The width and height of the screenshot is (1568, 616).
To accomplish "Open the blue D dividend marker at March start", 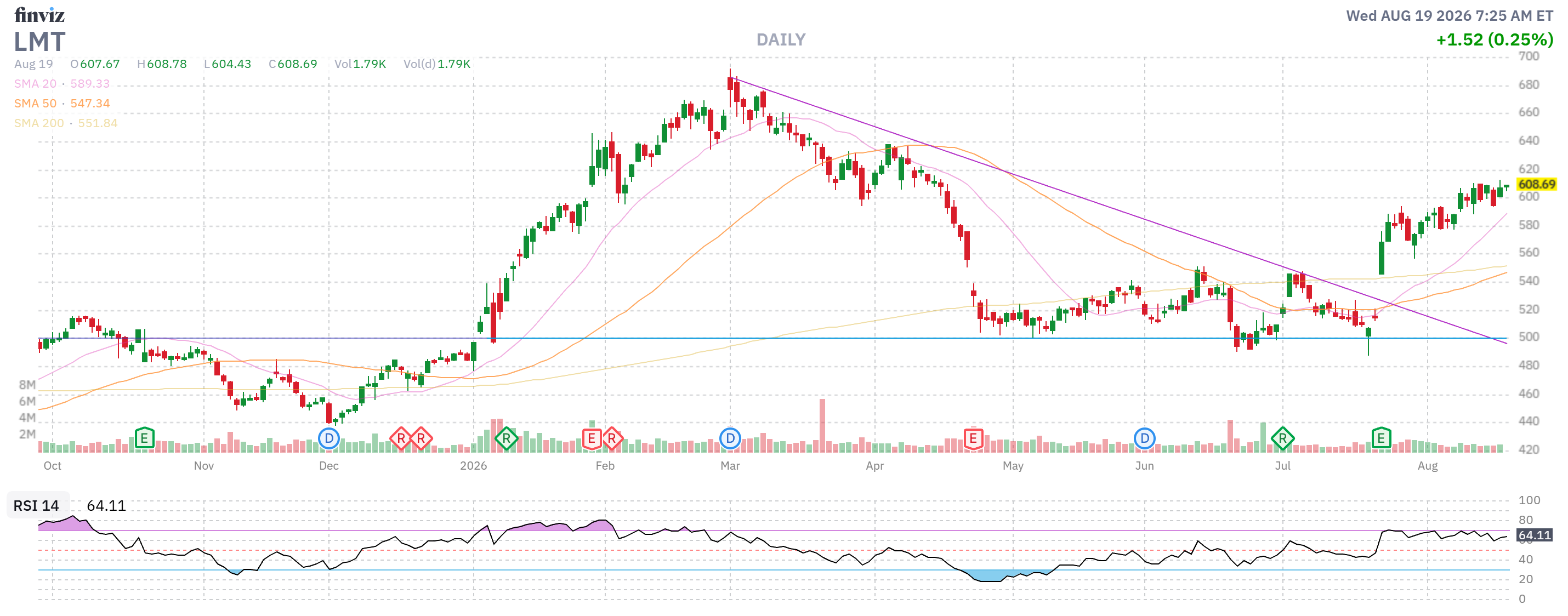I will point(730,438).
